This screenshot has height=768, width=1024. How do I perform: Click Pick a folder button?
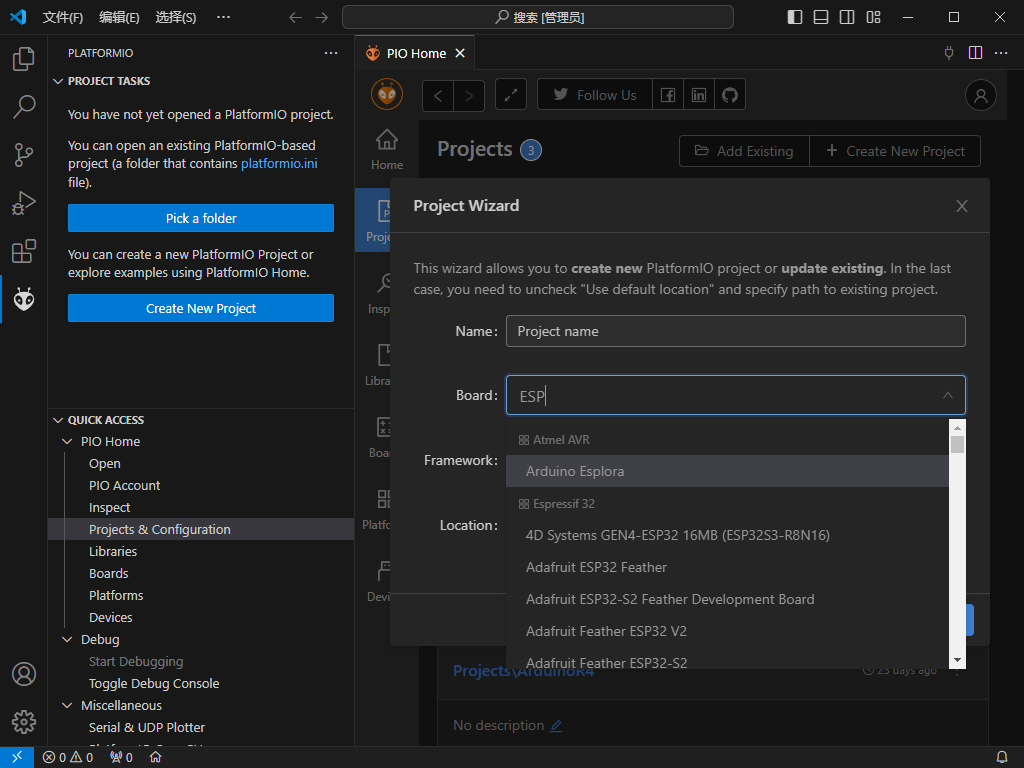coord(200,218)
